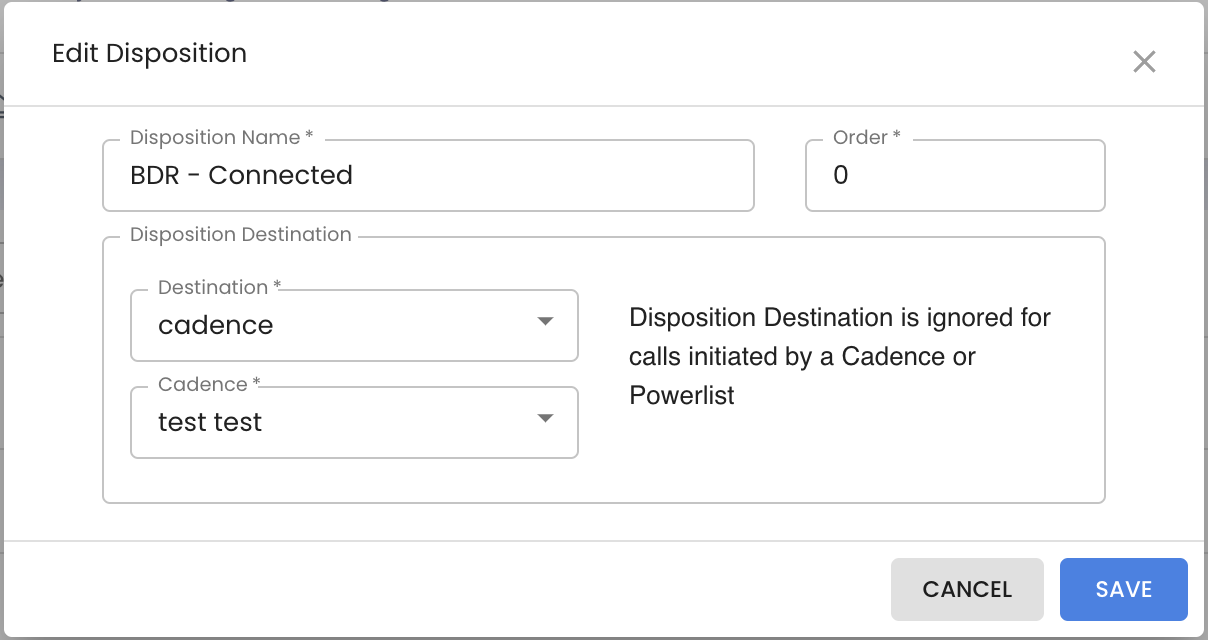This screenshot has height=640, width=1208.
Task: Close the Edit Disposition dialog with X
Action: point(1144,62)
